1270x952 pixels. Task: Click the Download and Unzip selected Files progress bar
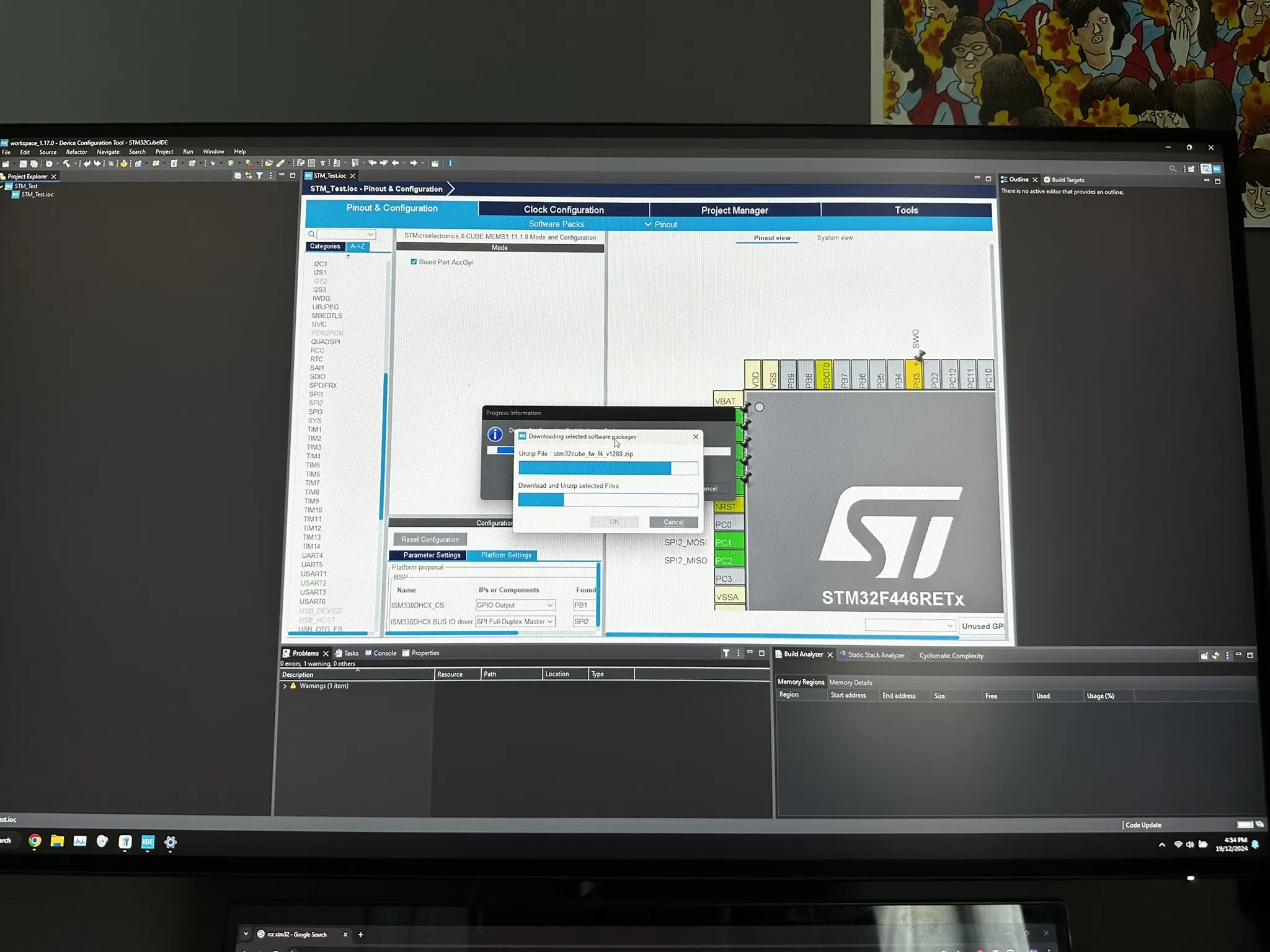tap(608, 500)
